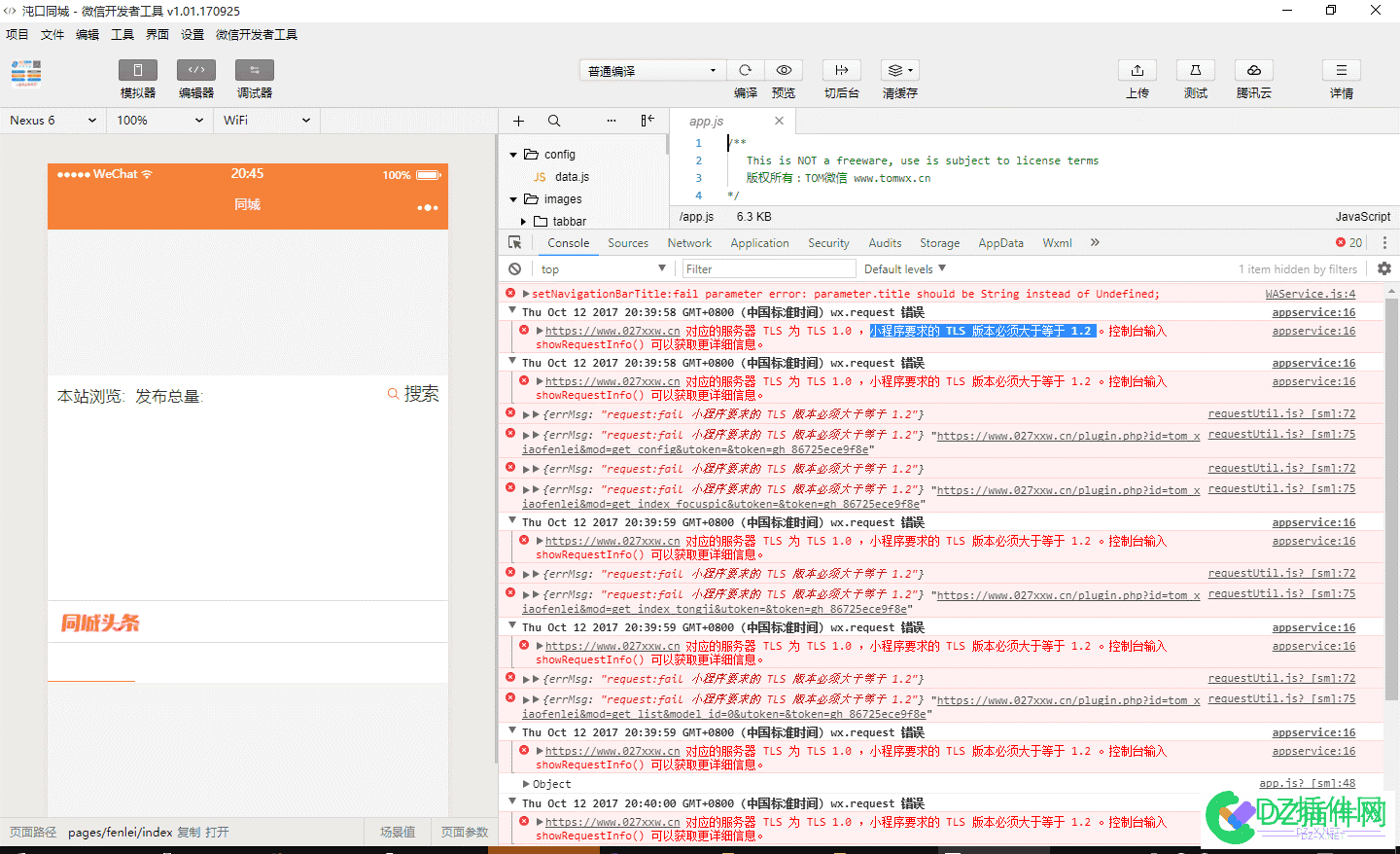1400x854 pixels.
Task: Click the upload icon
Action: pyautogui.click(x=1137, y=70)
